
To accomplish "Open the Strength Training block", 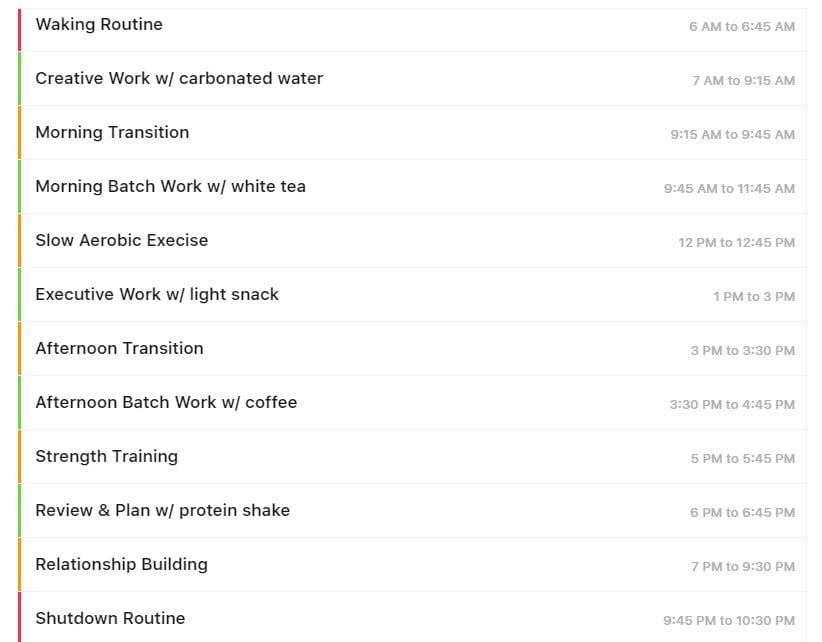I will [x=413, y=456].
